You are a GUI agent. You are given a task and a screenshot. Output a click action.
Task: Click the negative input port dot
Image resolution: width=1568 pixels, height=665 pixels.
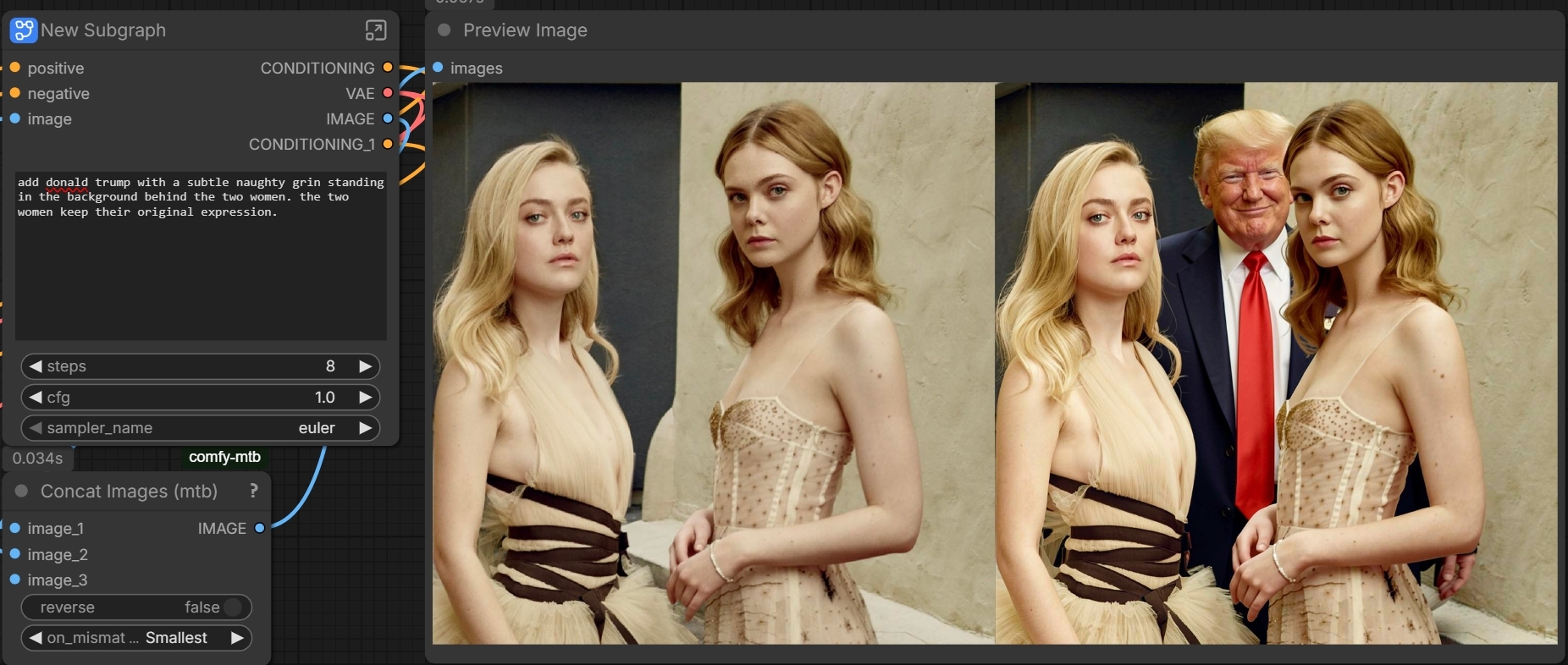point(14,92)
